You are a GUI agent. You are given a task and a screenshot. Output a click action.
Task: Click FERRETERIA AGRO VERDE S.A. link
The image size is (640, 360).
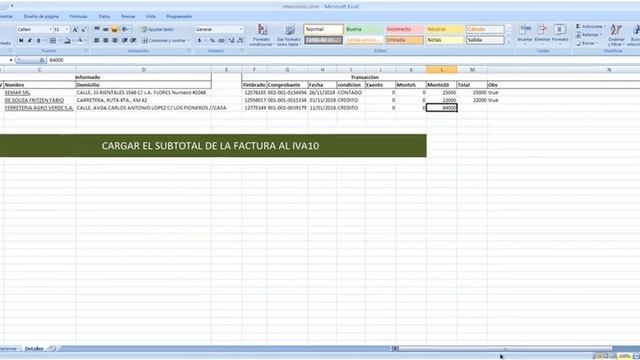39,108
